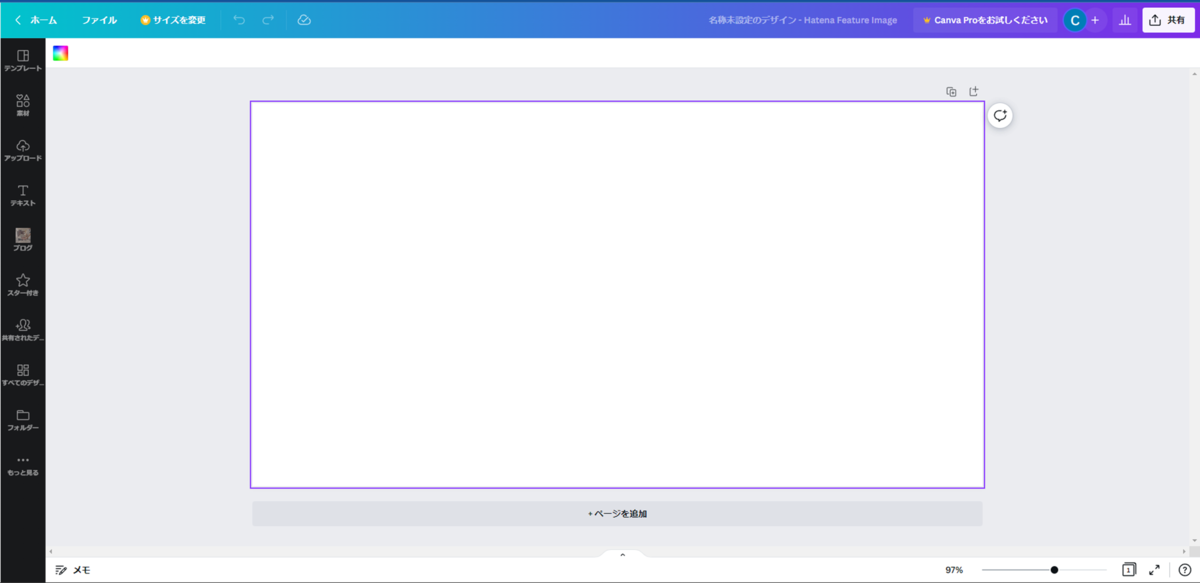Open All your designs sidebar panel
Screen dimensions: 1200x583
(23, 375)
